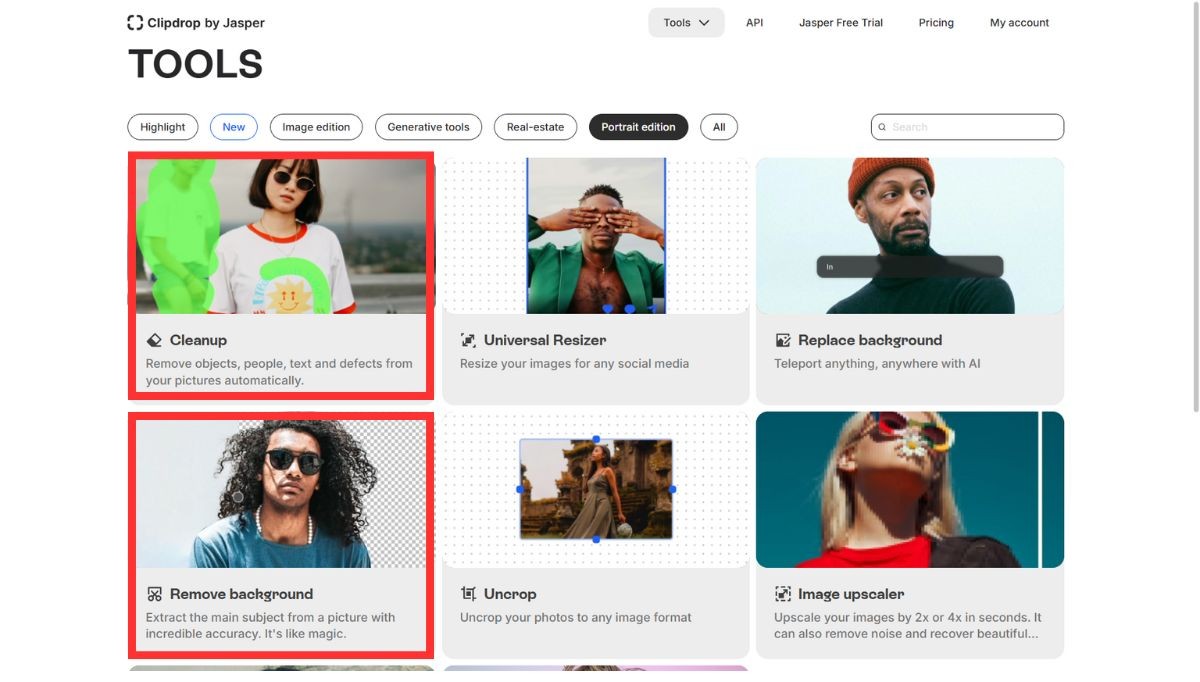Open the Image upscaler title

point(851,594)
